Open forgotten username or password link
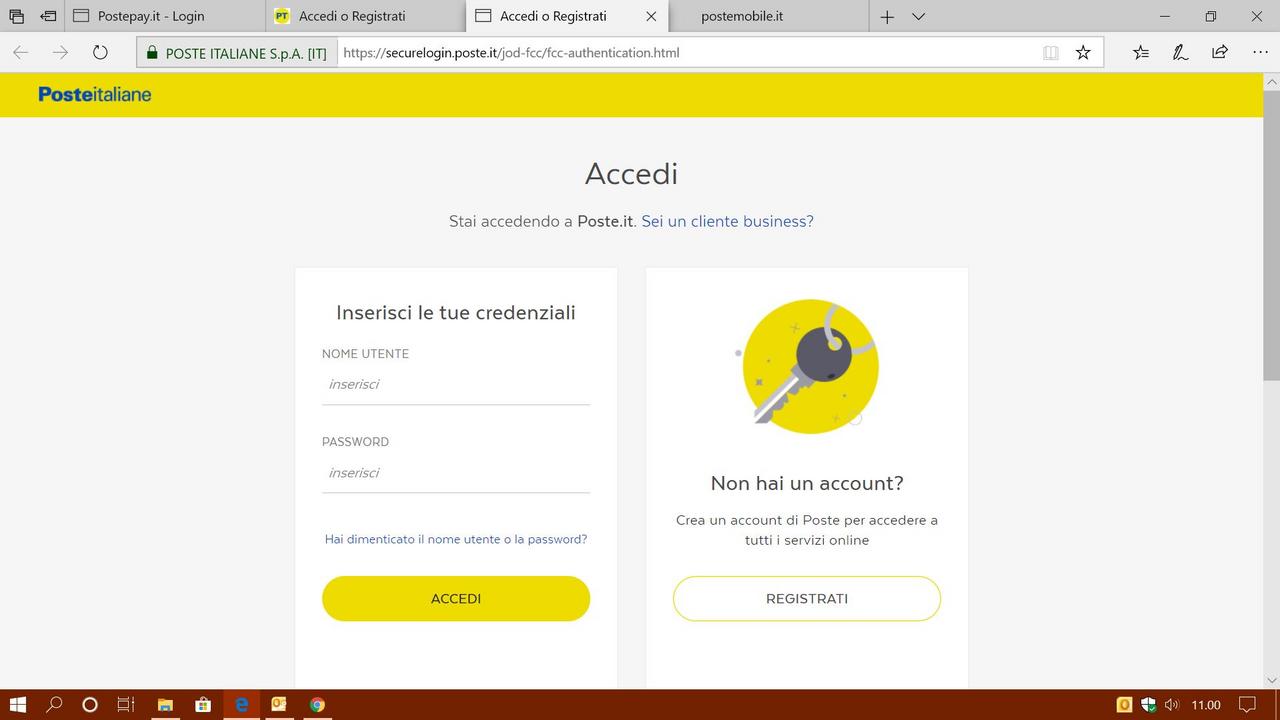The width and height of the screenshot is (1280, 720). [x=456, y=539]
